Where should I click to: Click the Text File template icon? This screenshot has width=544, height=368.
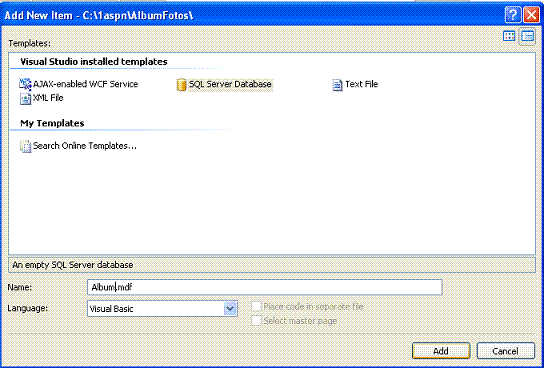pos(337,85)
